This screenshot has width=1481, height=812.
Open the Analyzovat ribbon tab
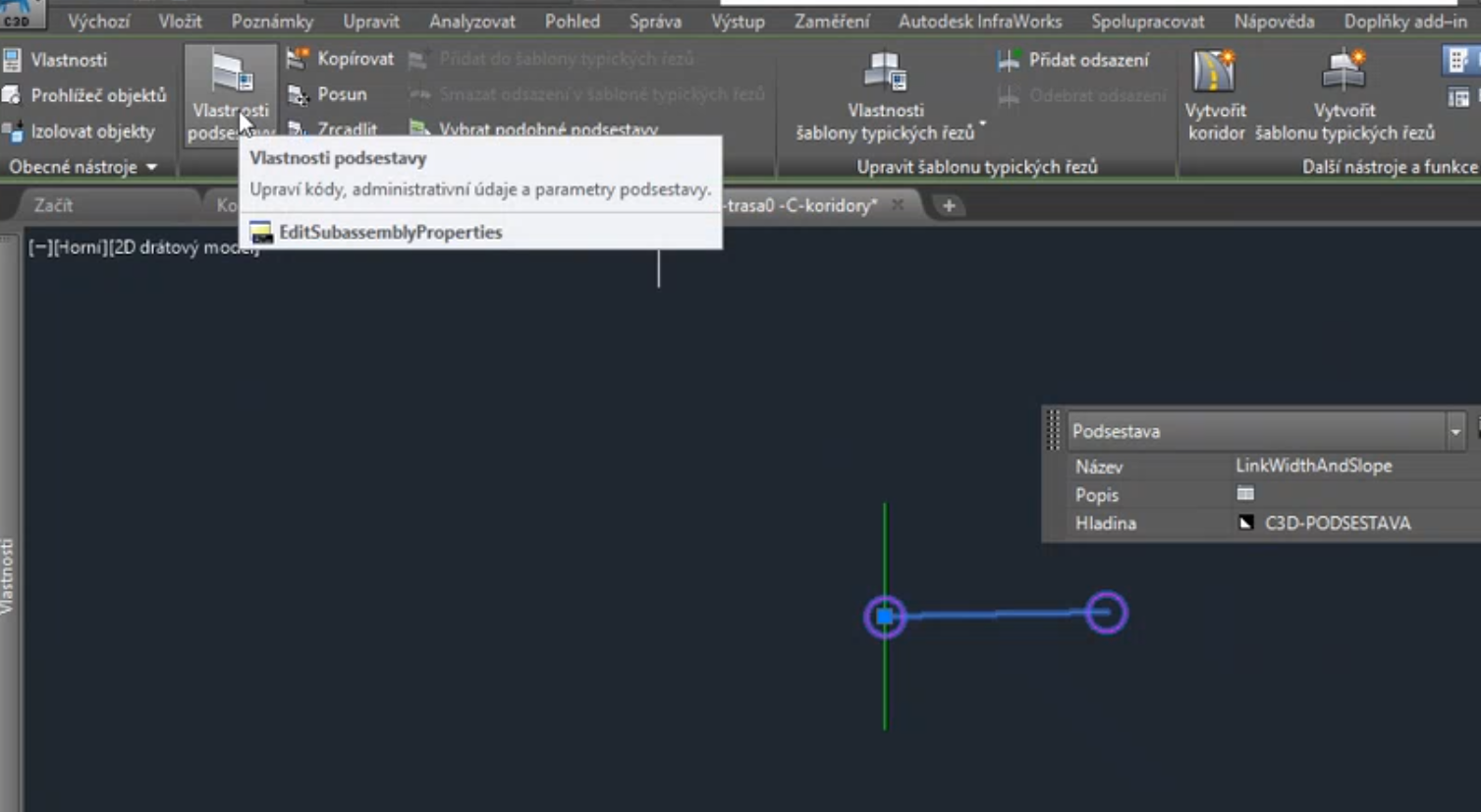coord(471,21)
